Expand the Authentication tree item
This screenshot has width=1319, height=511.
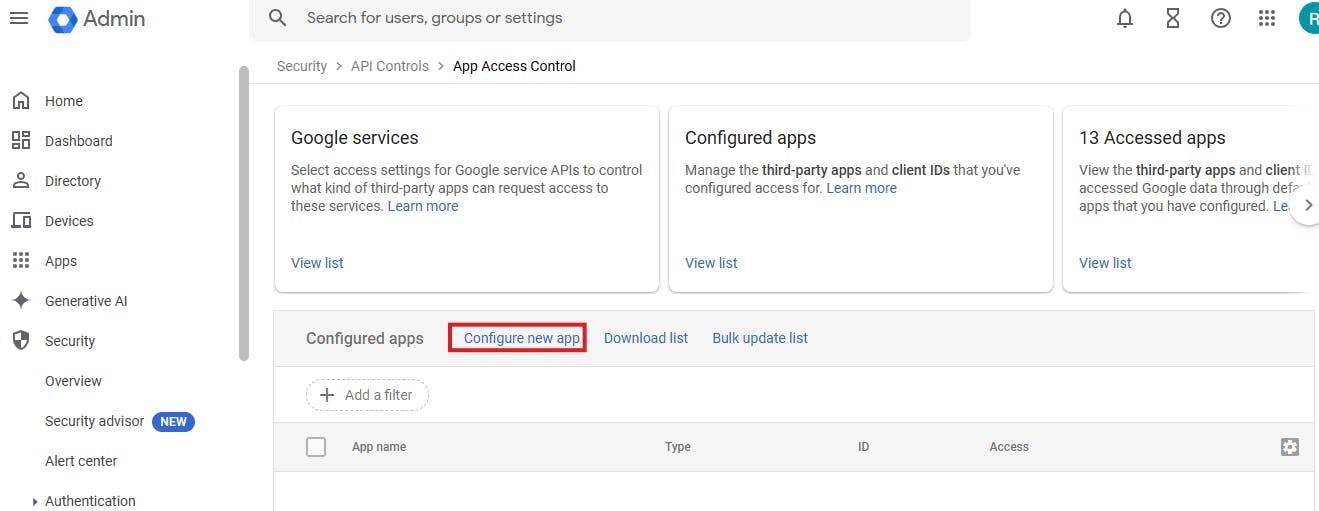[35, 502]
